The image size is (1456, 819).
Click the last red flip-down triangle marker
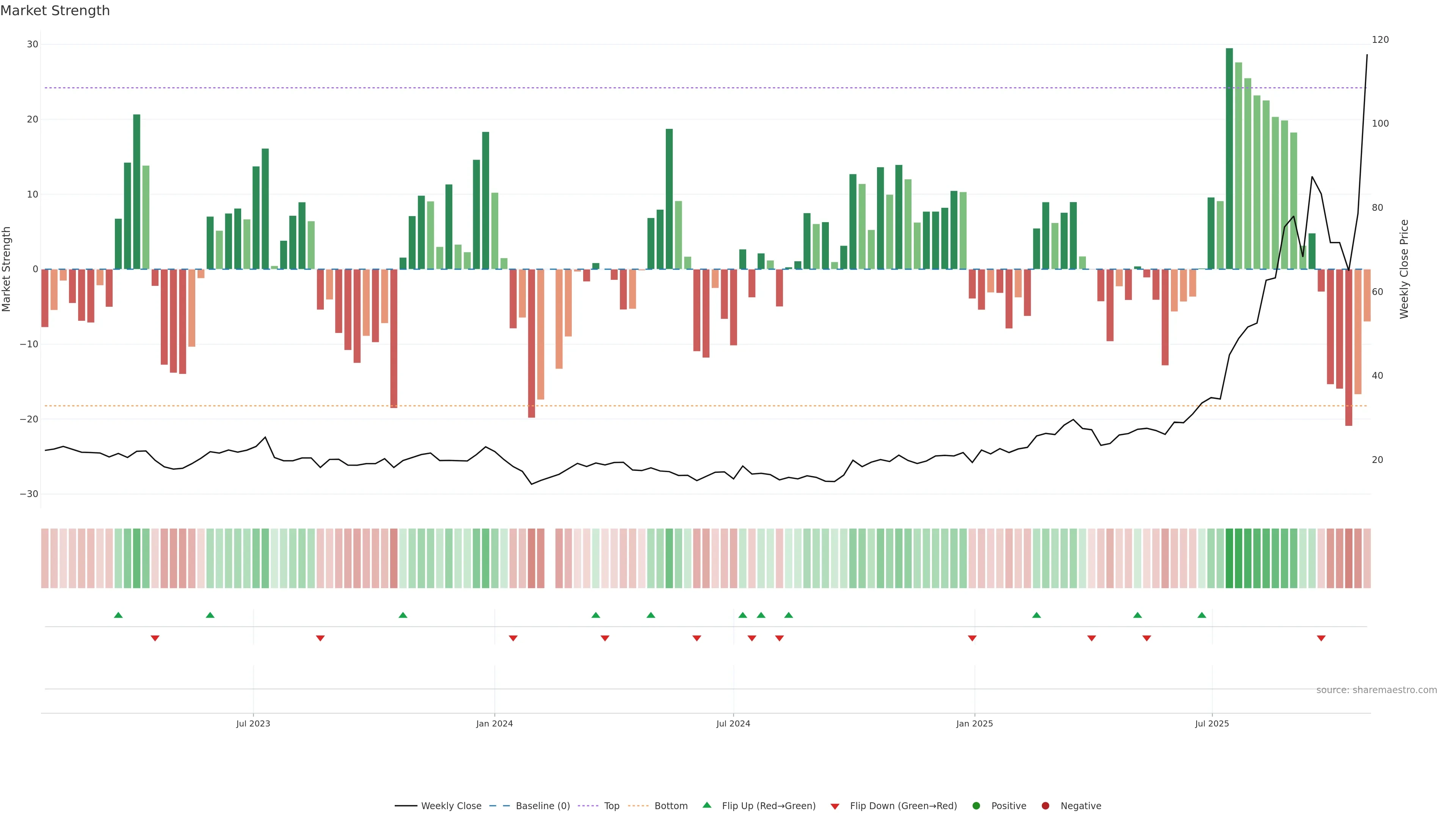click(x=1321, y=638)
